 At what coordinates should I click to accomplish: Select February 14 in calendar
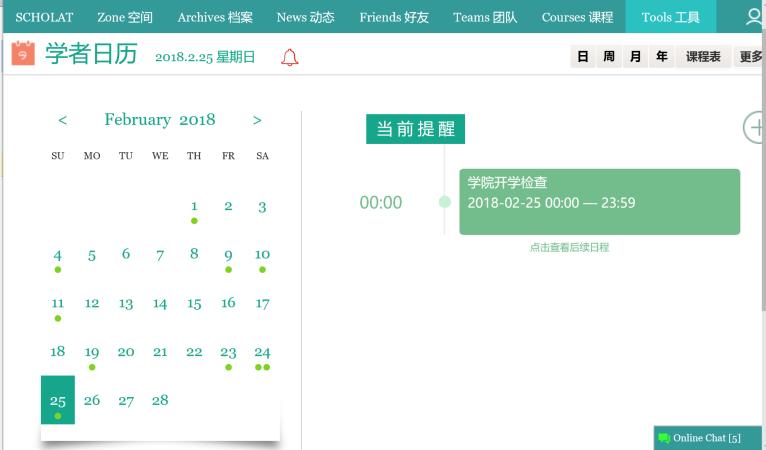click(160, 304)
